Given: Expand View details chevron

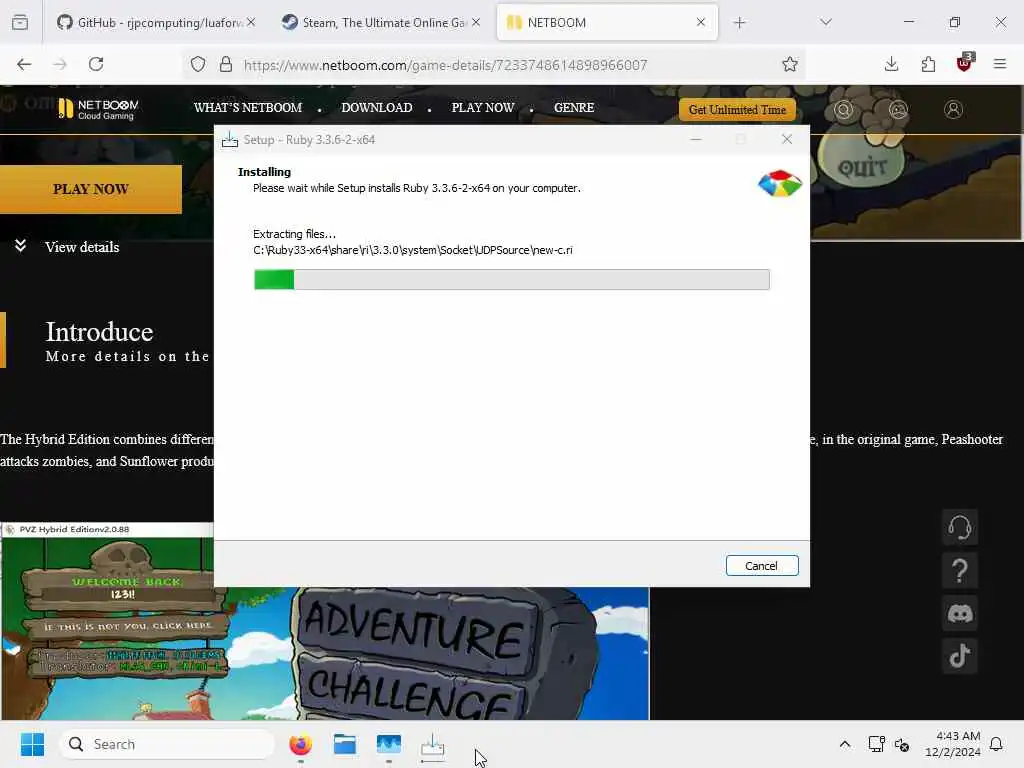Looking at the screenshot, I should pos(20,246).
